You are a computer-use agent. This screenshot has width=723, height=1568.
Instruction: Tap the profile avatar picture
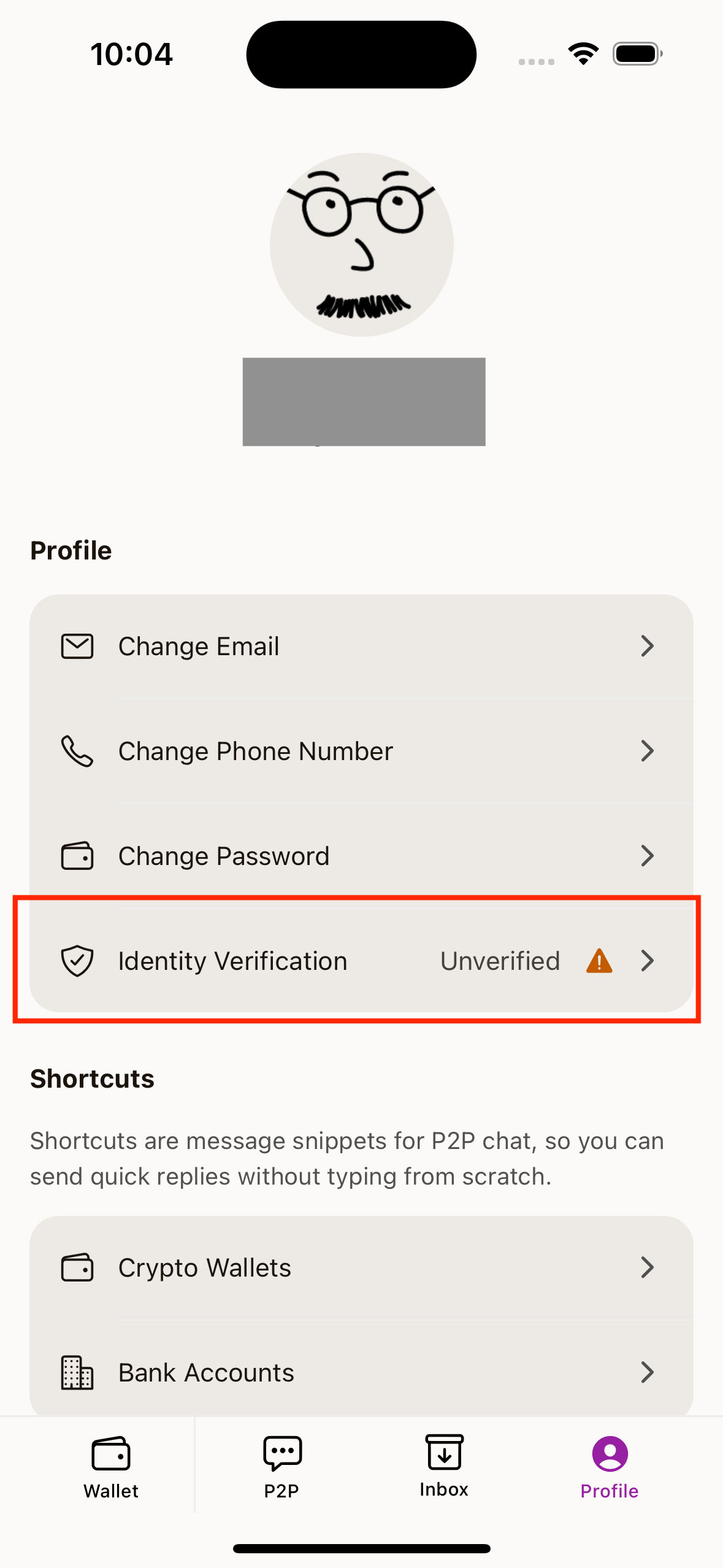(x=361, y=245)
